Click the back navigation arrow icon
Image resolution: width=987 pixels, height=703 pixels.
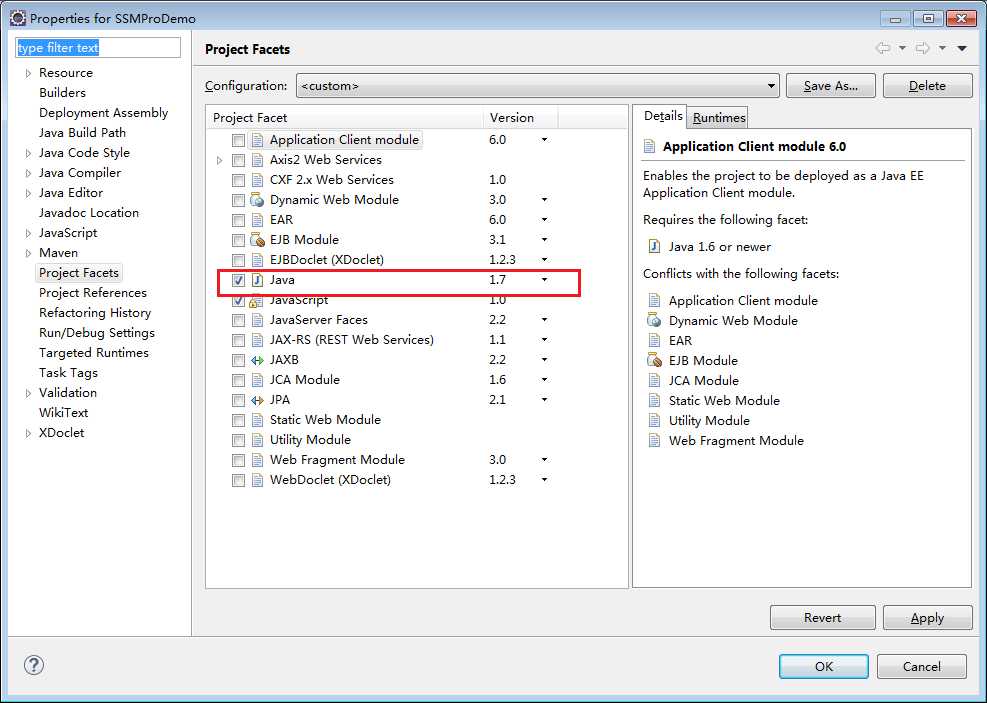pos(884,48)
